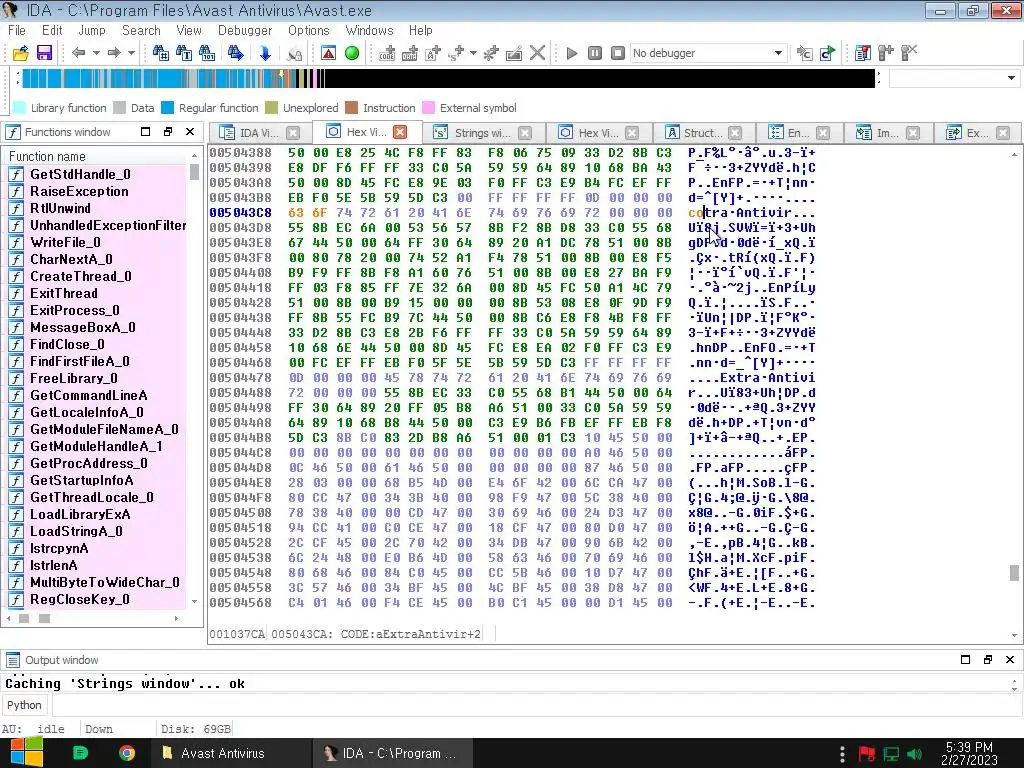Expand the structure creation dropdown arrow
1024x768 pixels.
pos(473,53)
